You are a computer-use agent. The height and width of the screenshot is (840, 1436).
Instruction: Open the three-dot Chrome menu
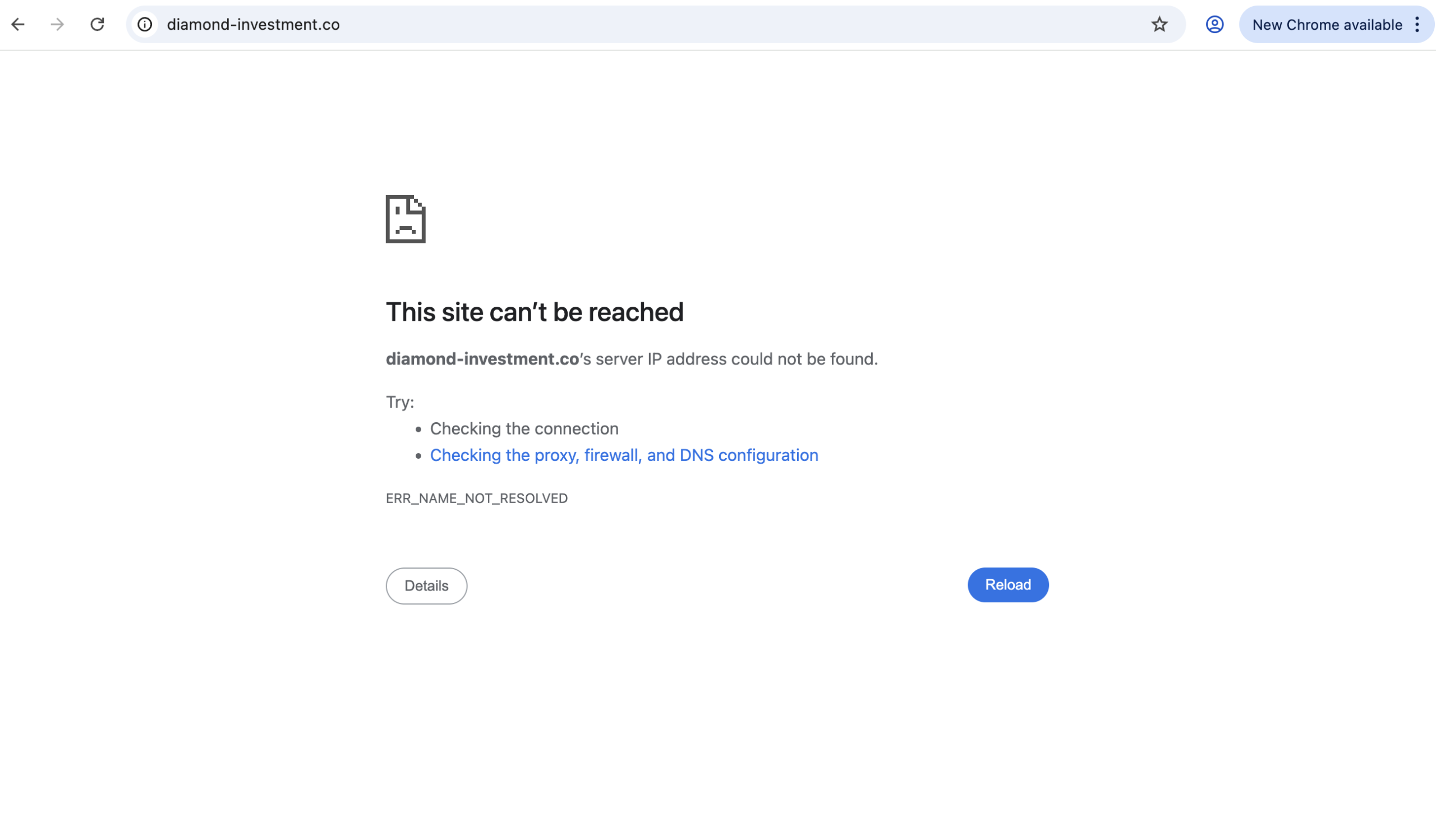coord(1419,25)
